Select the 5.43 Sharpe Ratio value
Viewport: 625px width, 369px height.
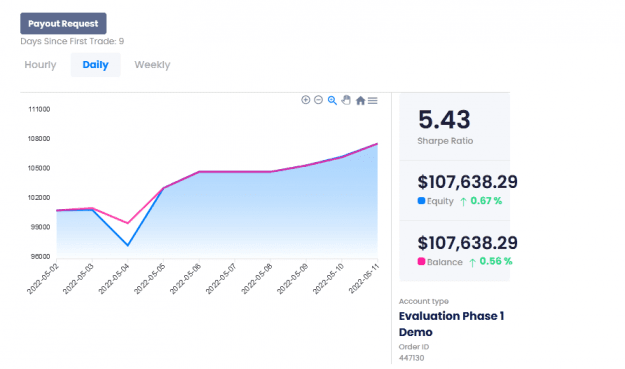(444, 120)
